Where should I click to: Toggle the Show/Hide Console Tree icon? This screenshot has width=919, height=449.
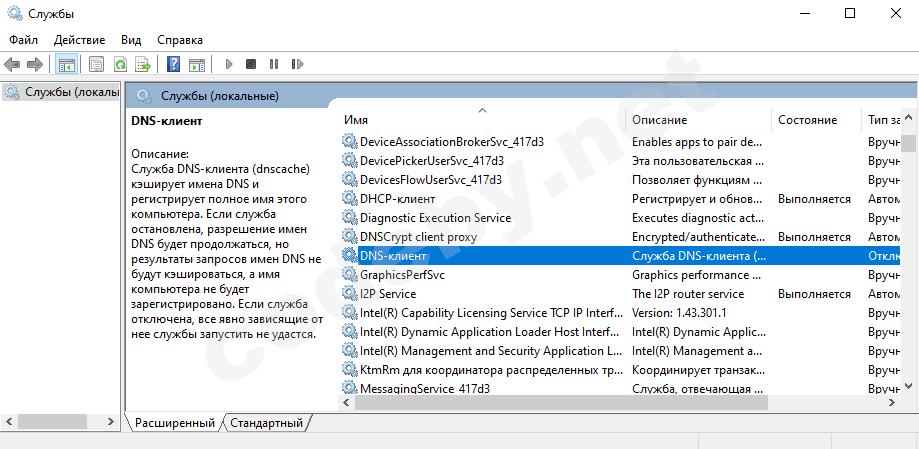(x=66, y=64)
